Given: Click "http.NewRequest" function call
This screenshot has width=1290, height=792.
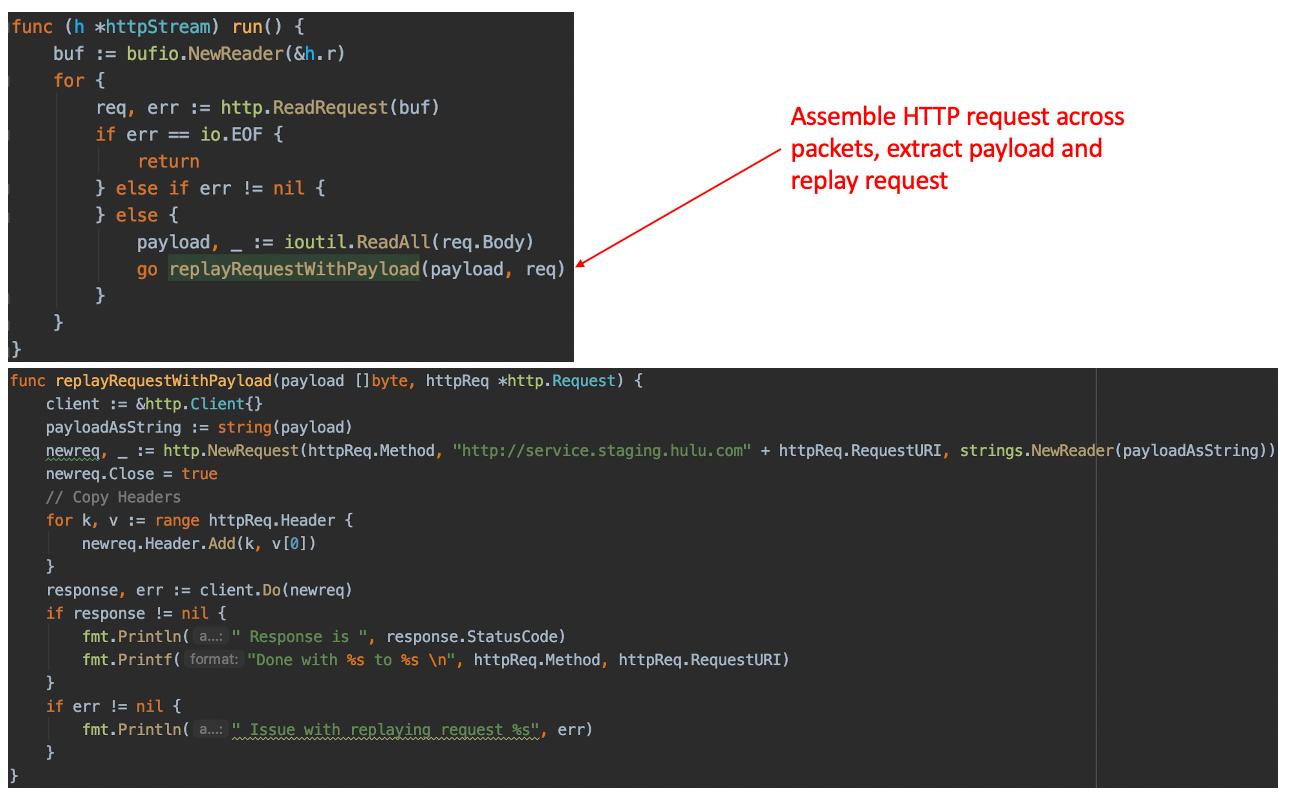Looking at the screenshot, I should click(231, 450).
